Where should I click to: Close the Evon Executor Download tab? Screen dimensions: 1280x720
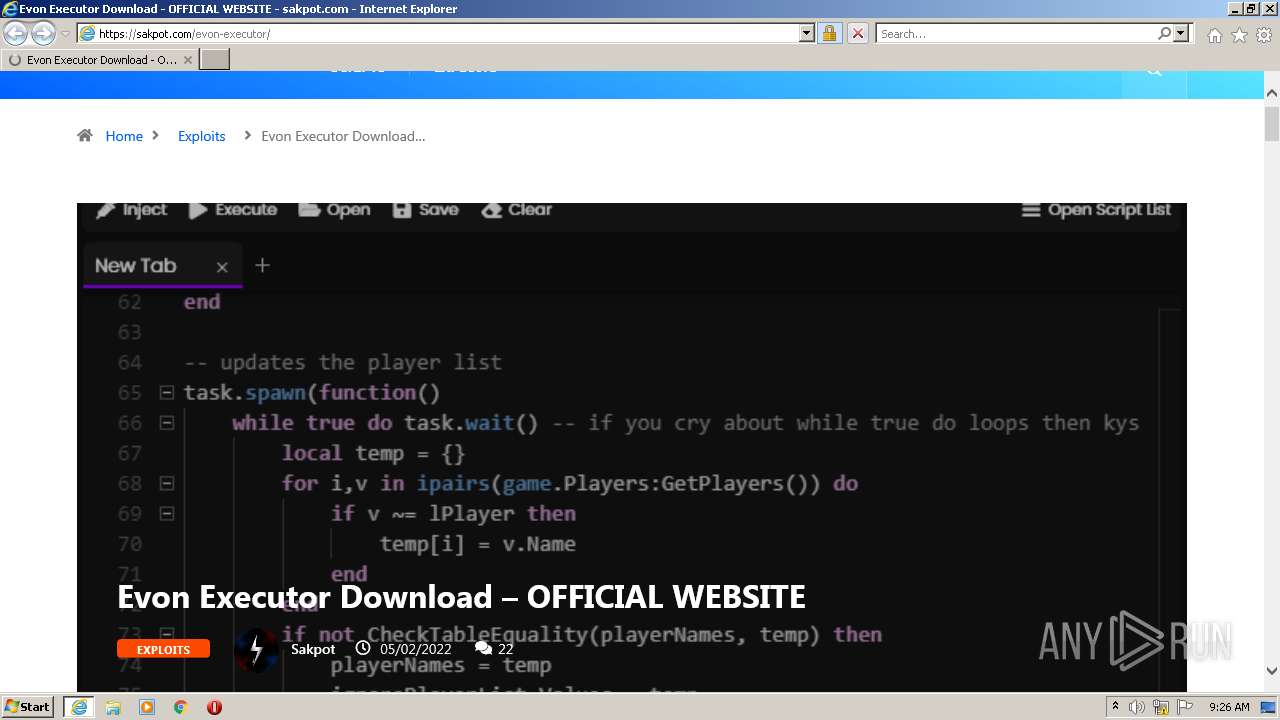coord(187,60)
